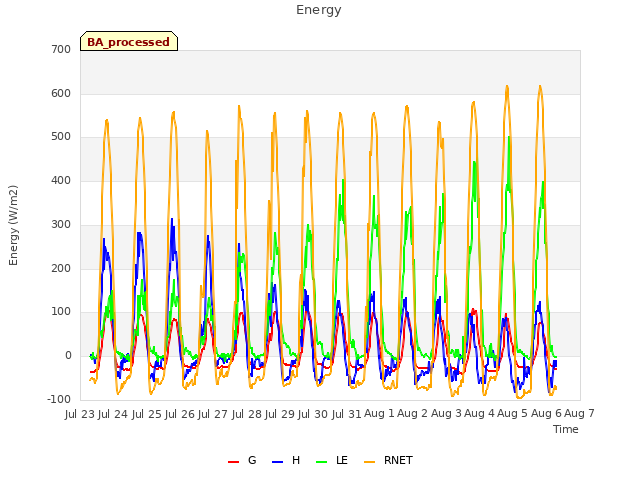Toggle the H series legend entry
This screenshot has height=480, width=640.
point(286,460)
